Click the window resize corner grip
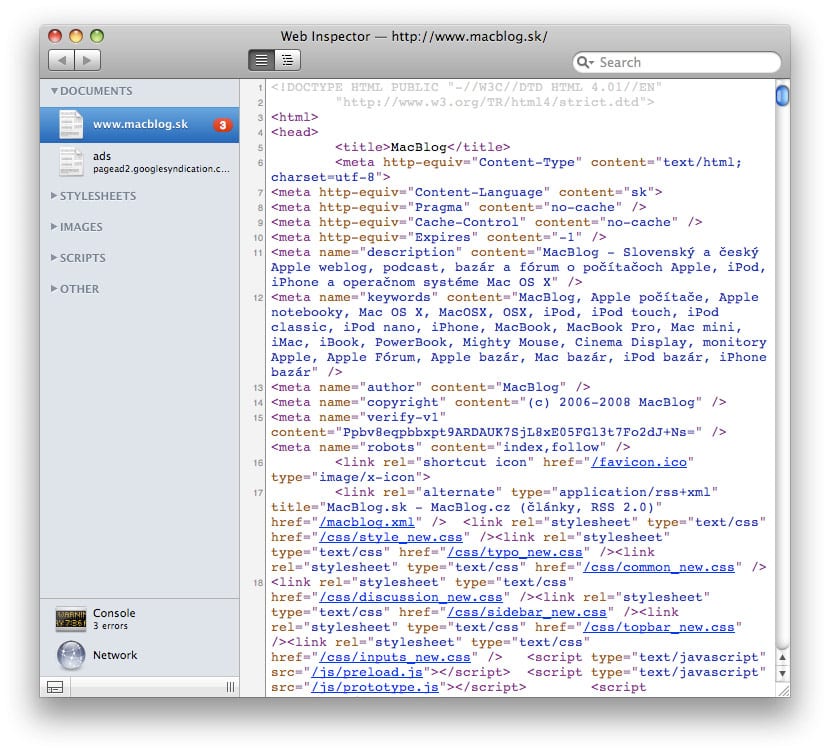The width and height of the screenshot is (830, 752). tap(783, 690)
